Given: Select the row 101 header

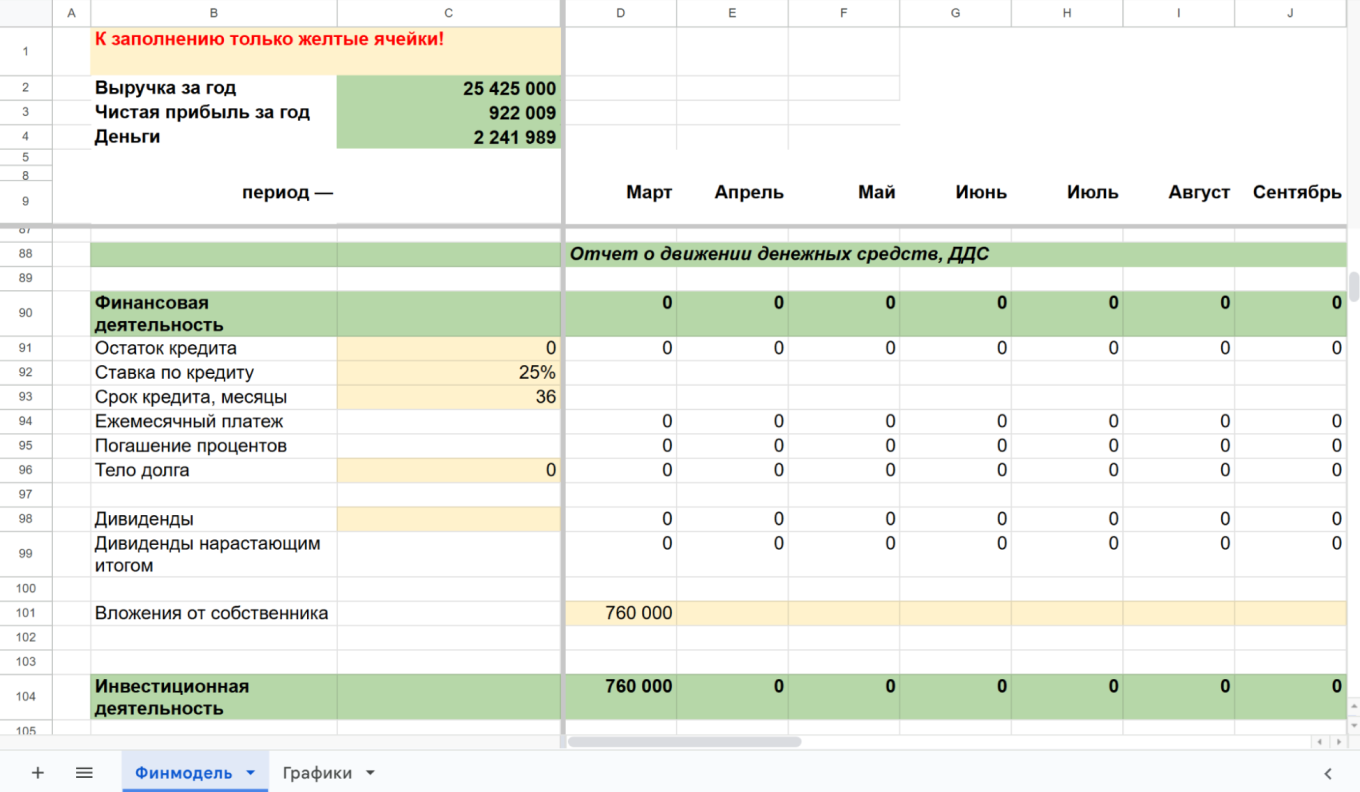Looking at the screenshot, I should (x=26, y=613).
